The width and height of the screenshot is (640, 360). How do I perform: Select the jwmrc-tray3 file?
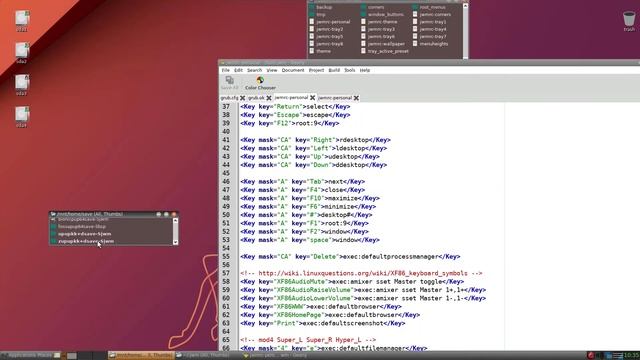[377, 29]
